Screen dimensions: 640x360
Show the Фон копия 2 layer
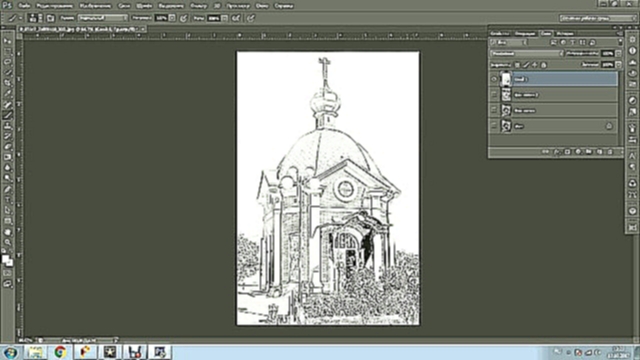point(494,95)
